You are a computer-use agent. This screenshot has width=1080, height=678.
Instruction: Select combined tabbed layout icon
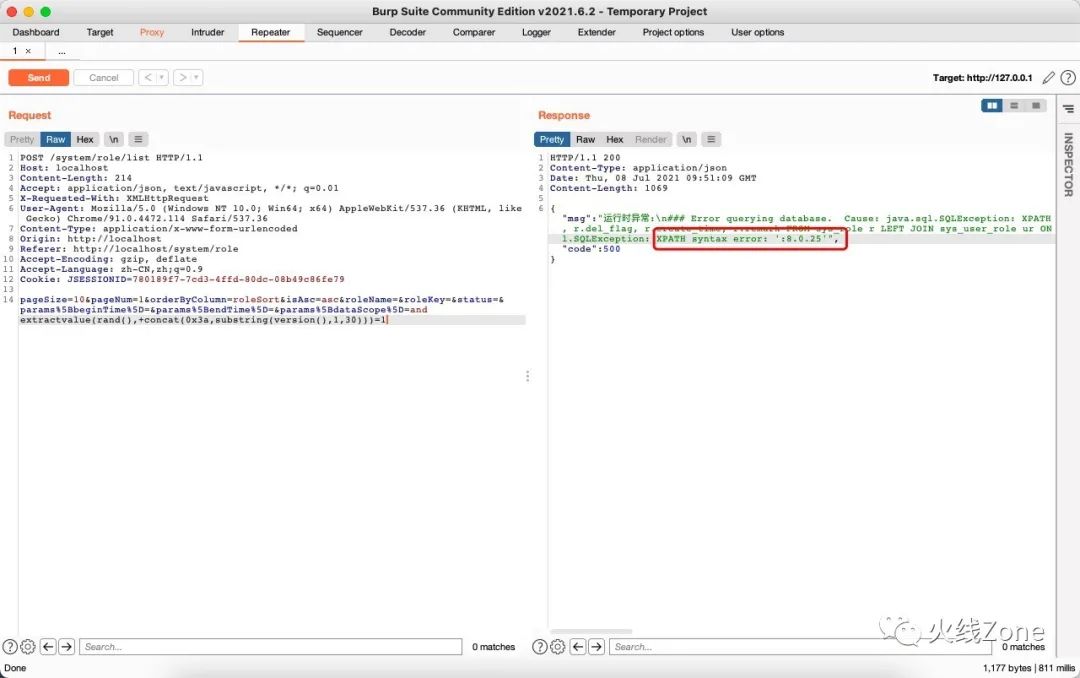point(1036,105)
